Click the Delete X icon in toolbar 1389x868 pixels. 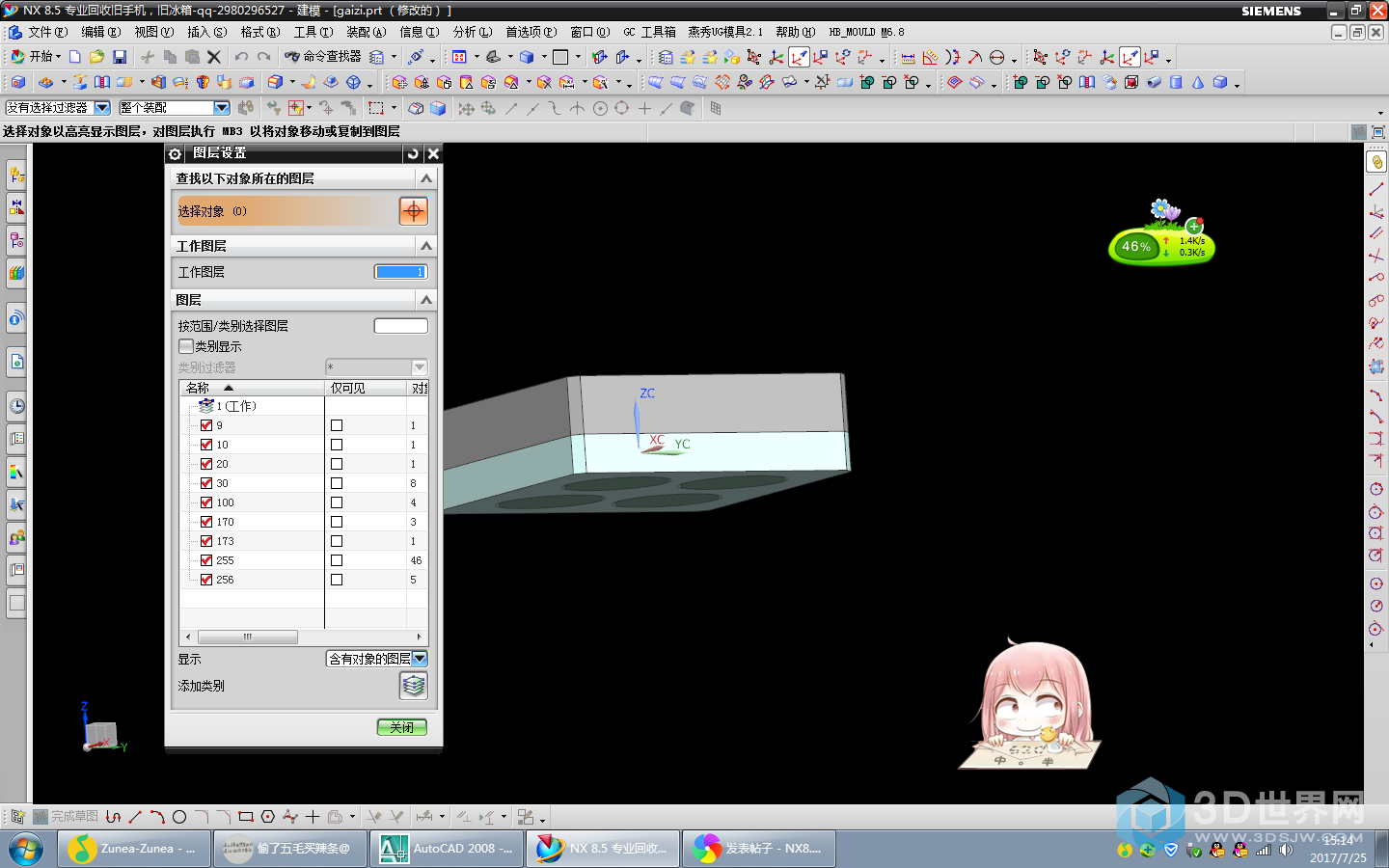click(214, 57)
